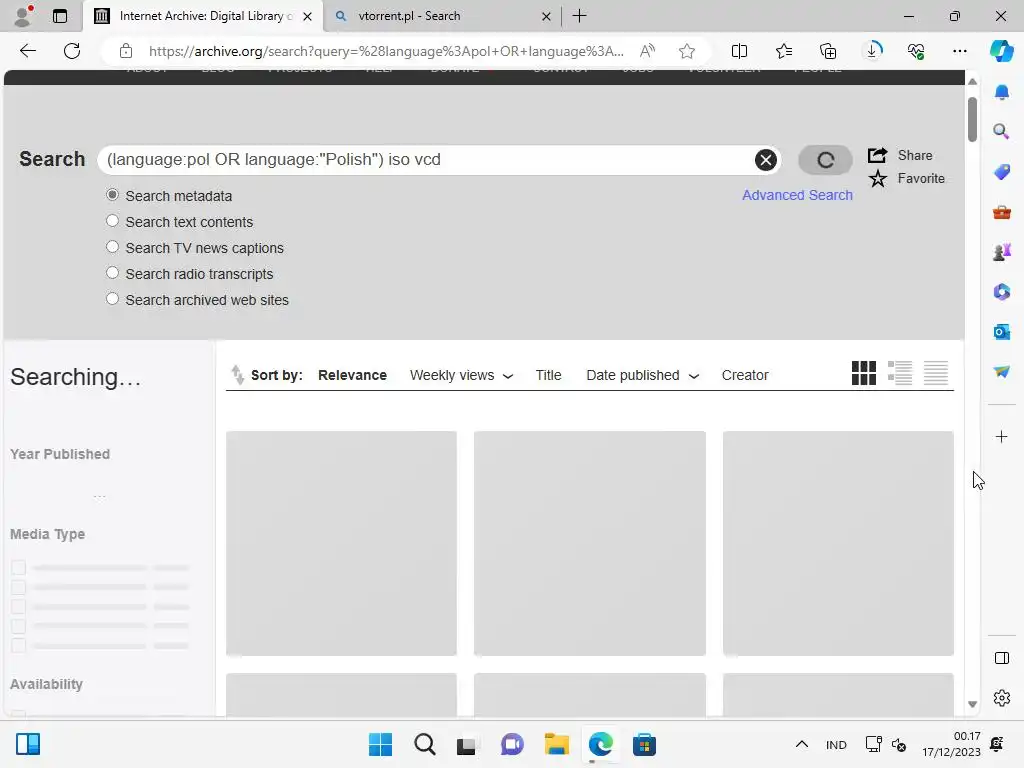Image resolution: width=1024 pixels, height=768 pixels.
Task: Add a sidebar app with plus
Action: click(1001, 436)
